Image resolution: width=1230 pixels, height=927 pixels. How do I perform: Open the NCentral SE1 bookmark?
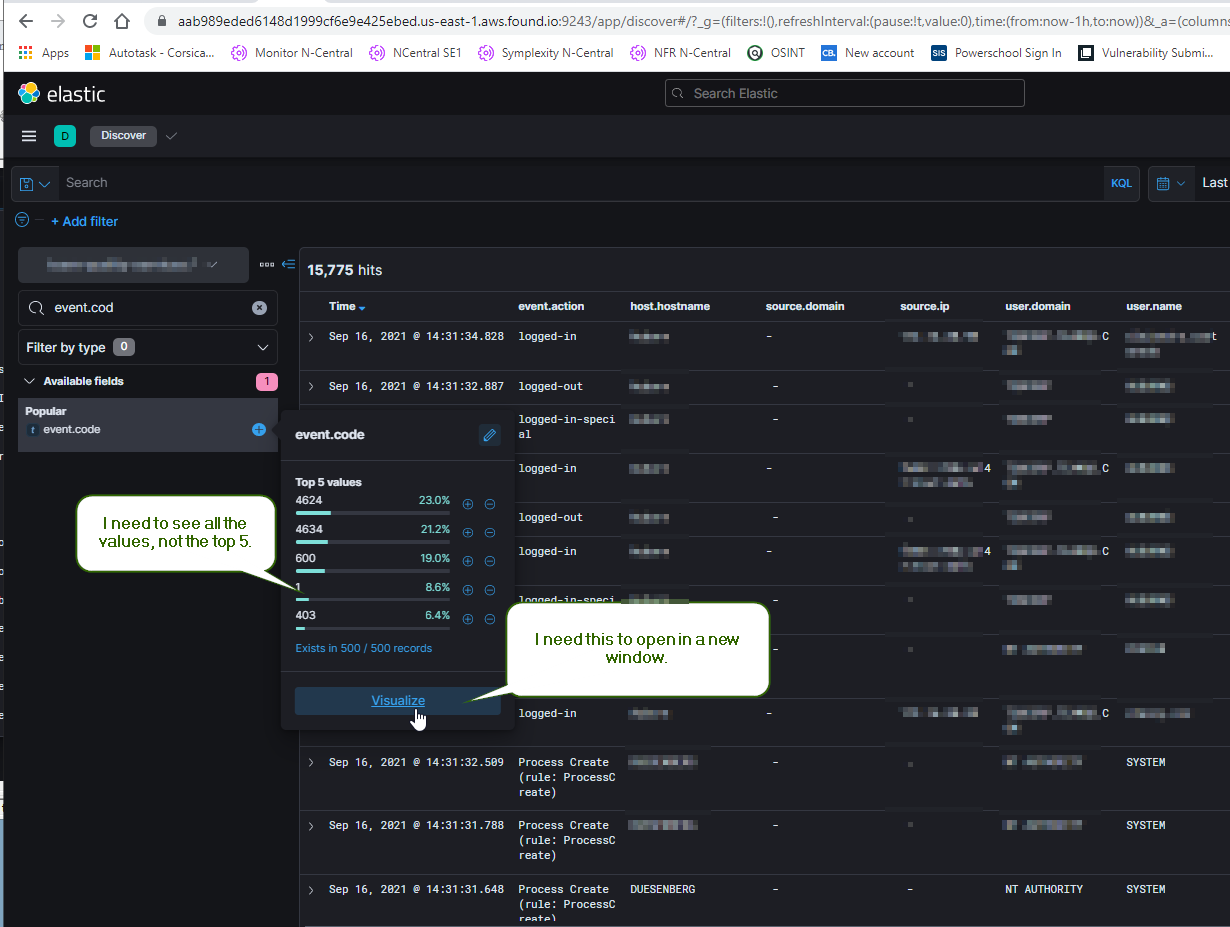click(x=415, y=53)
